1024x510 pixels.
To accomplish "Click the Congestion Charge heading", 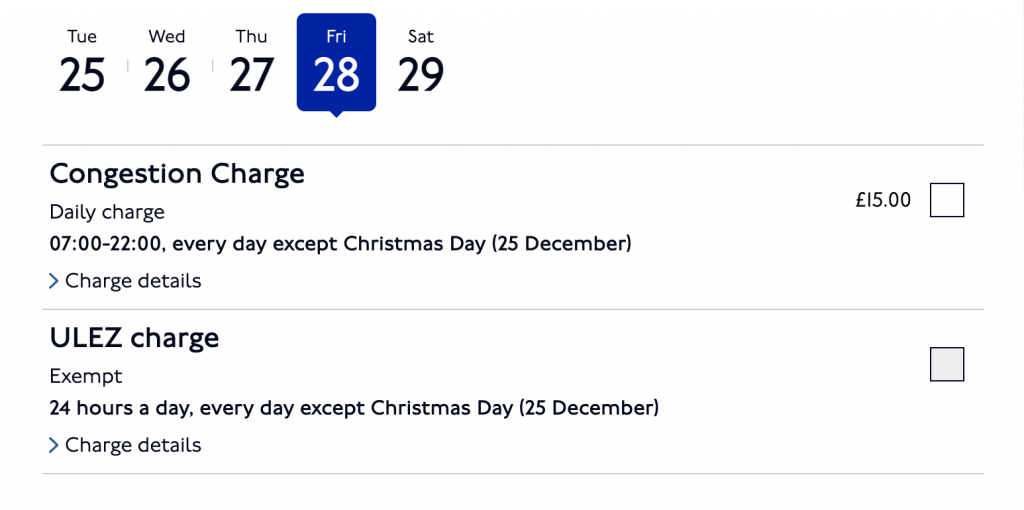I will click(177, 174).
